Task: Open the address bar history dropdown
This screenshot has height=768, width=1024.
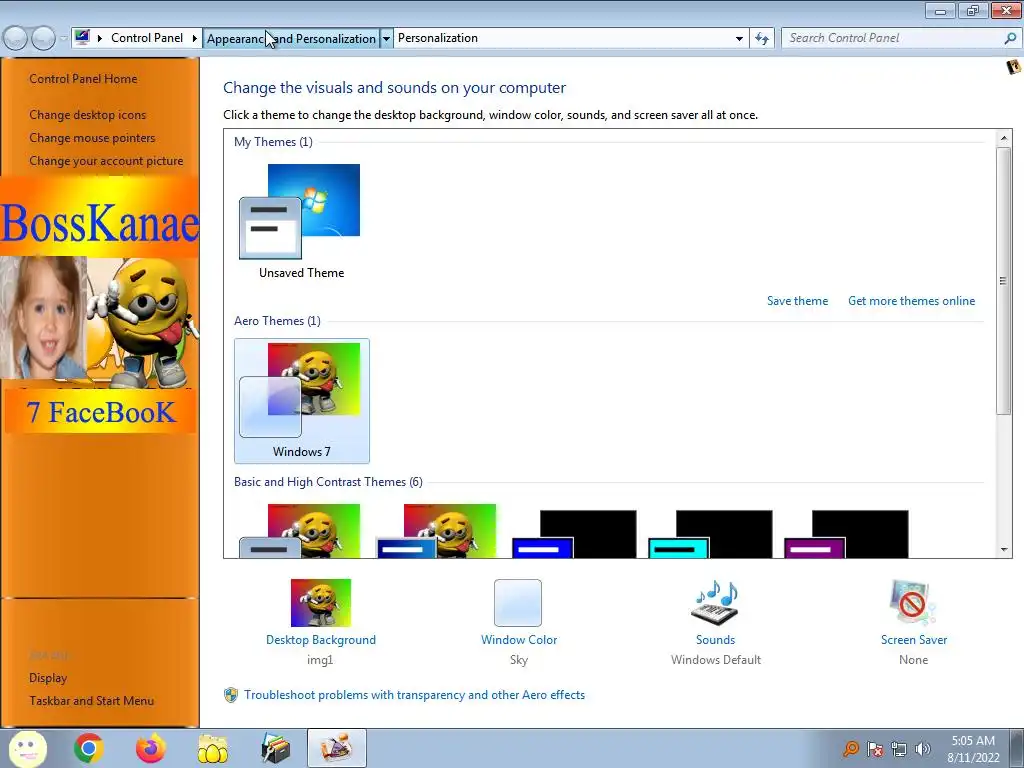Action: pyautogui.click(x=739, y=39)
